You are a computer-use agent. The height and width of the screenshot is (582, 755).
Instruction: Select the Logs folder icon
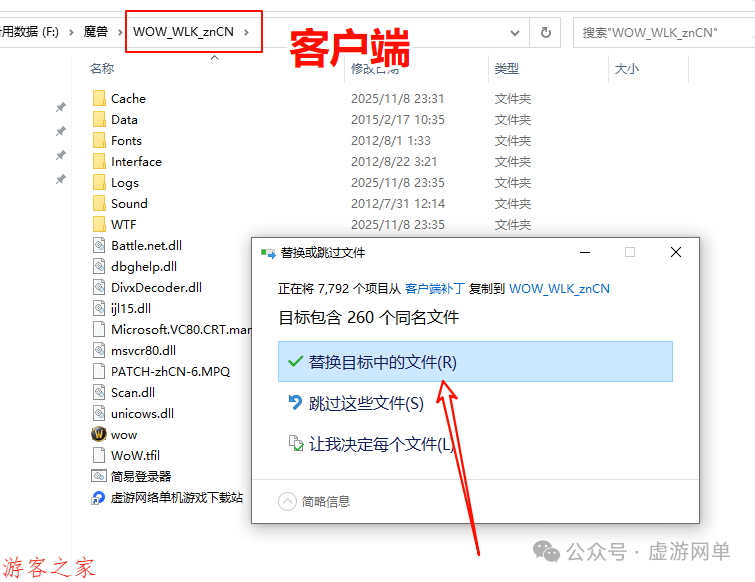click(99, 182)
